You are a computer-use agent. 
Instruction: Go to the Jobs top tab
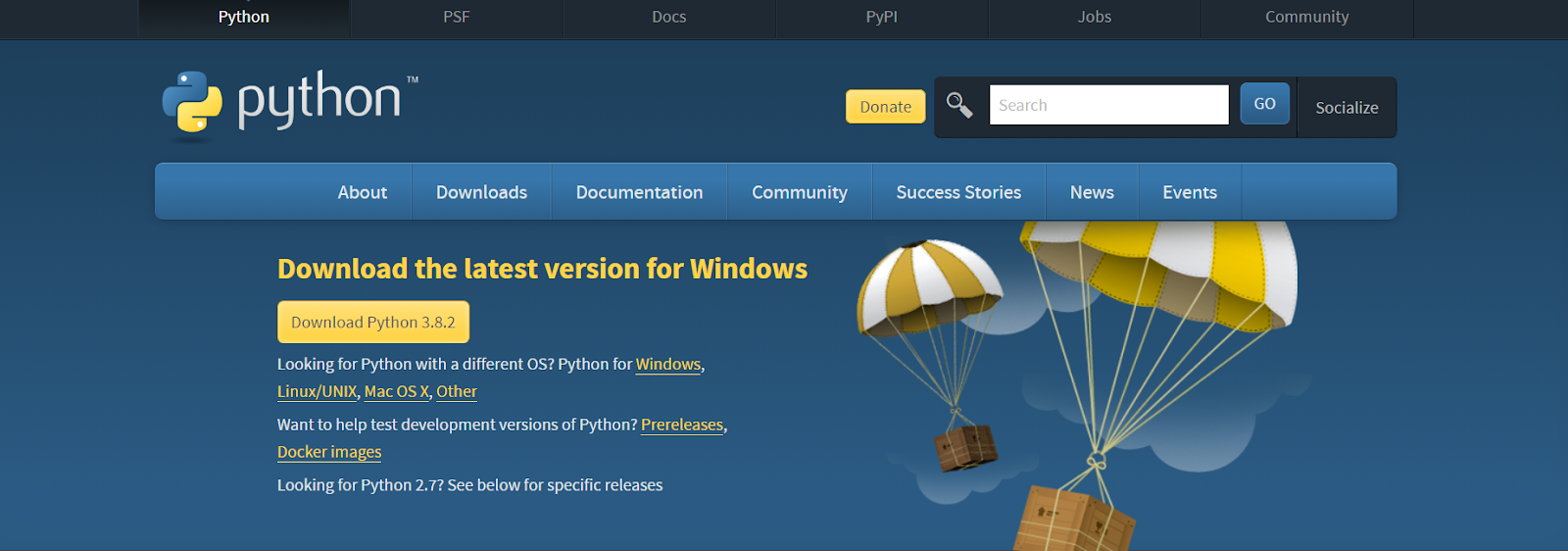[1095, 17]
